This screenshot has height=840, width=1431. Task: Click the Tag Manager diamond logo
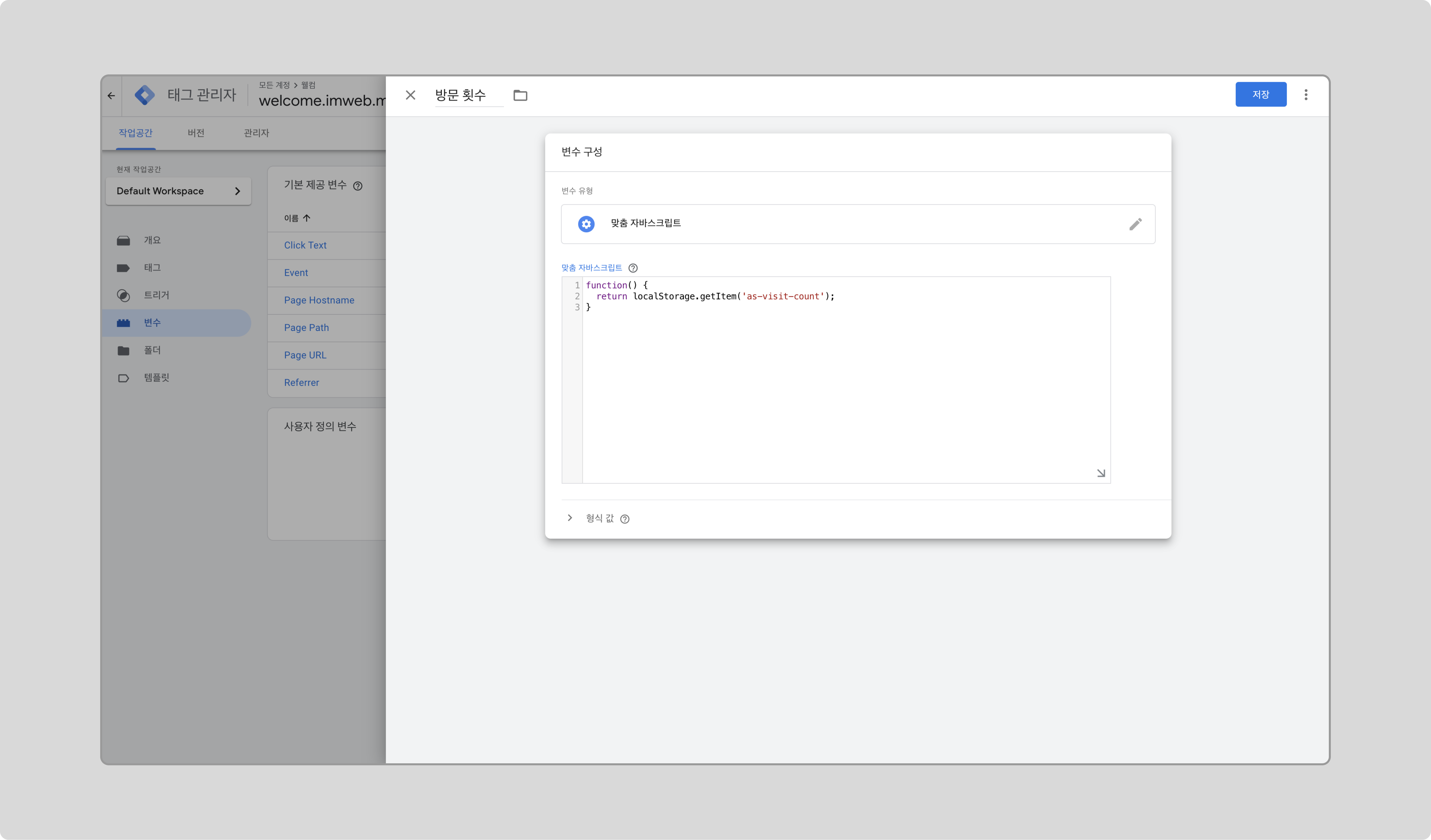[x=145, y=95]
